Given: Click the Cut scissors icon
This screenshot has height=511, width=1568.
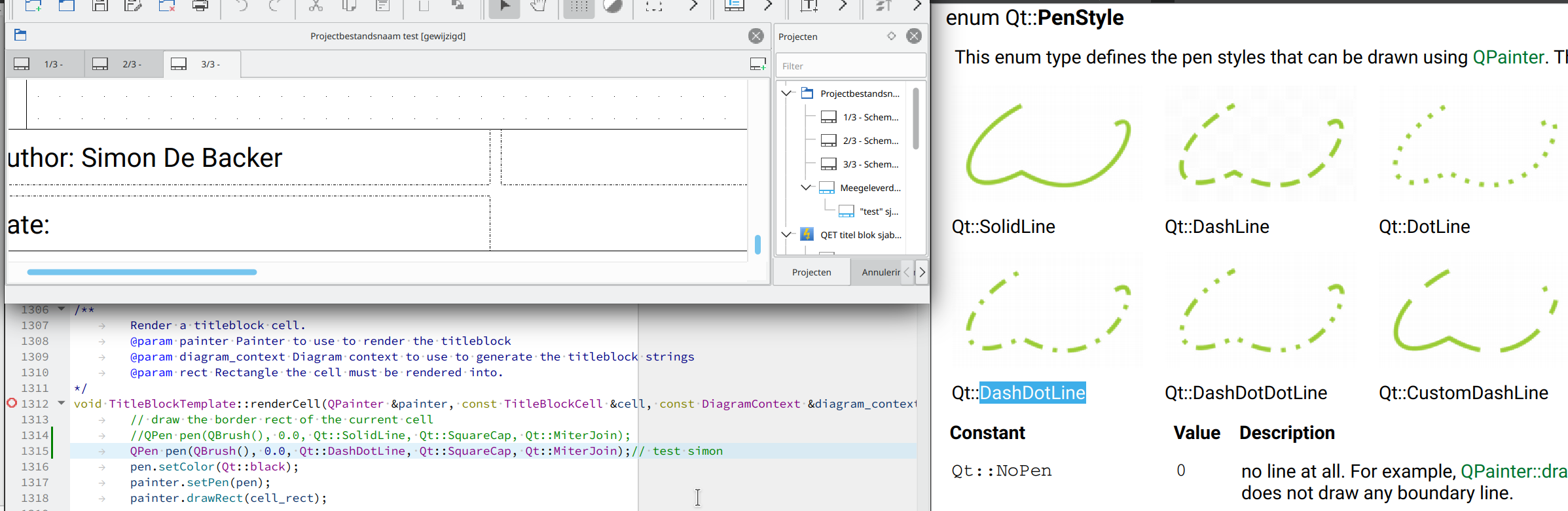Looking at the screenshot, I should click(x=316, y=7).
